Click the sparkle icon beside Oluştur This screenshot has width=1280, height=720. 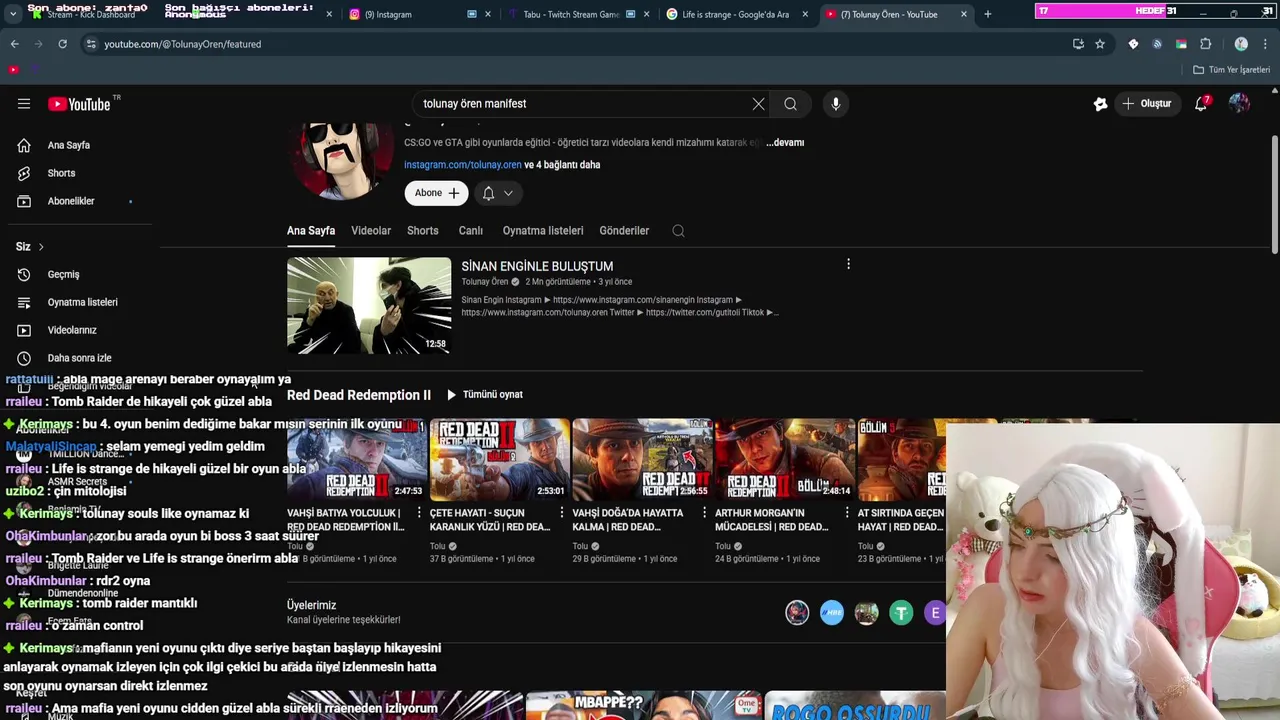pyautogui.click(x=1100, y=104)
